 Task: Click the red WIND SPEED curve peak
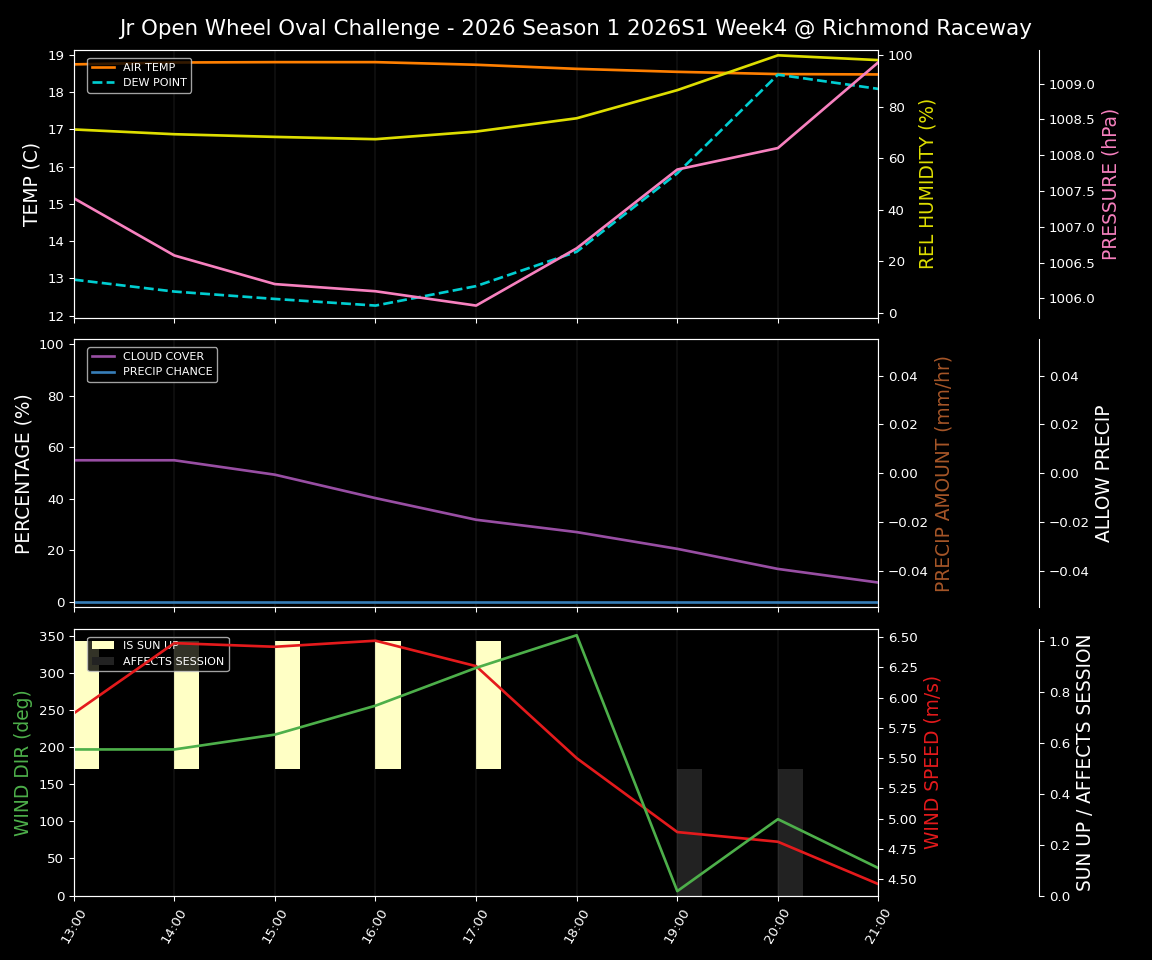375,641
